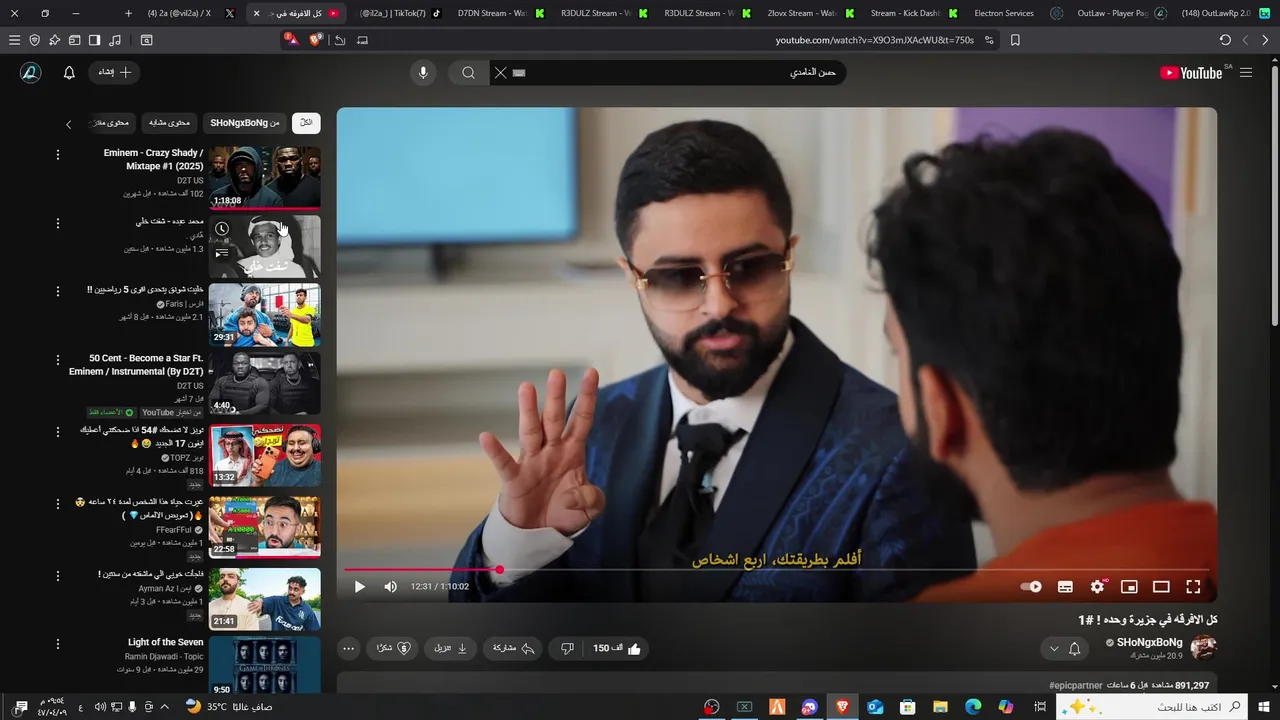Dislike the video with thumbs down
Image resolution: width=1280 pixels, height=720 pixels.
(567, 648)
